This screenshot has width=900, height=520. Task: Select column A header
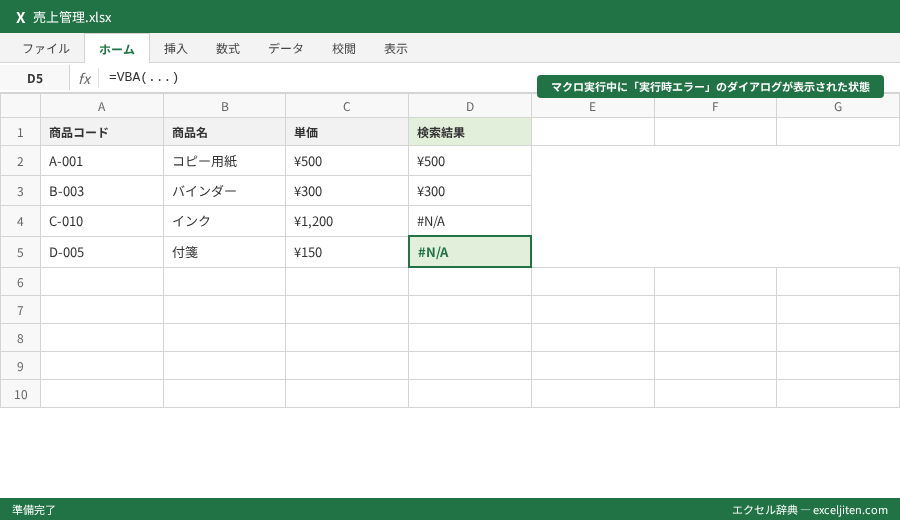click(102, 106)
